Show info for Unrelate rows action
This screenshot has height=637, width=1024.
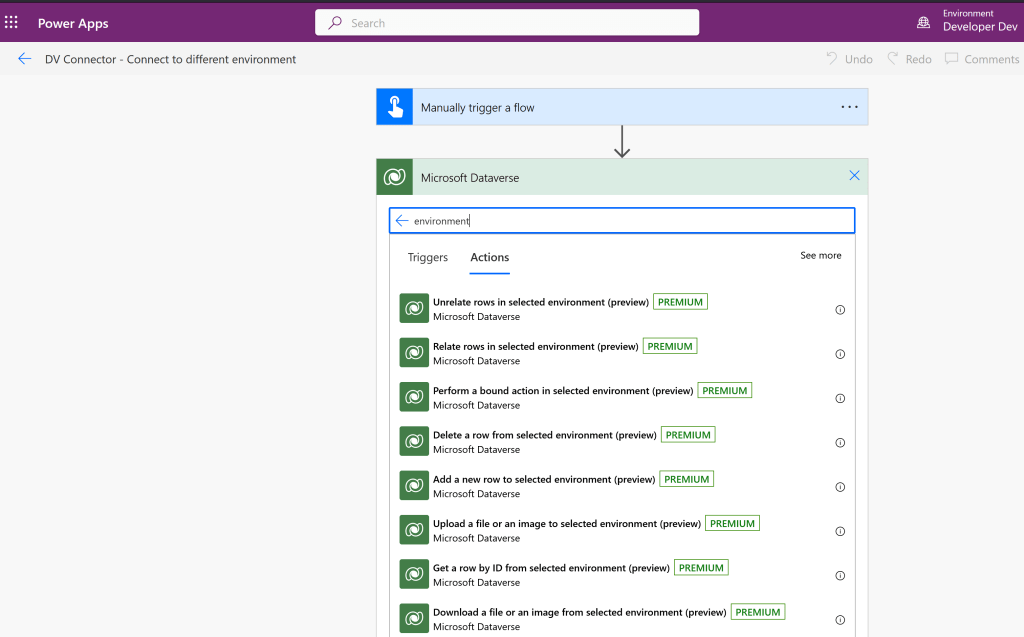(840, 310)
